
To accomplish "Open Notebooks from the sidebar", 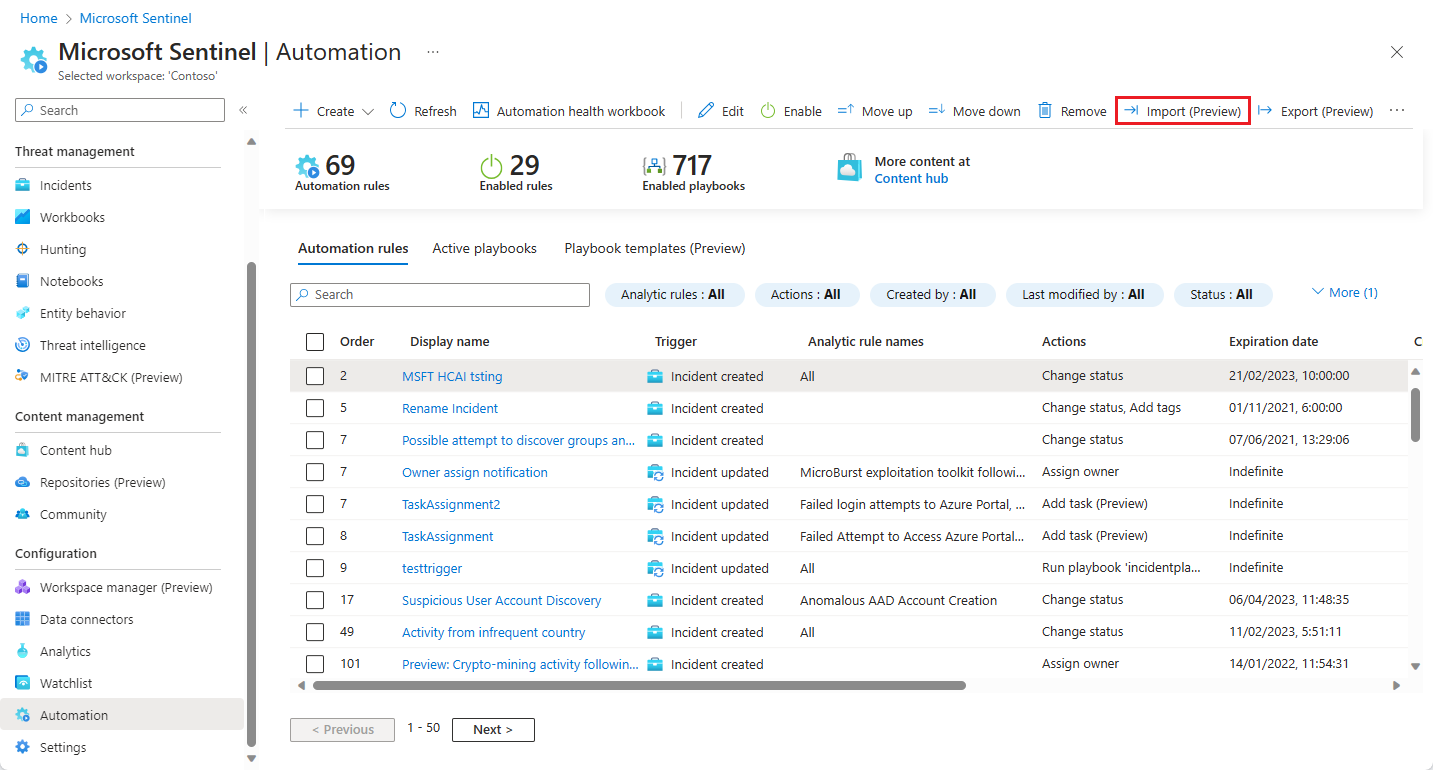I will point(71,281).
